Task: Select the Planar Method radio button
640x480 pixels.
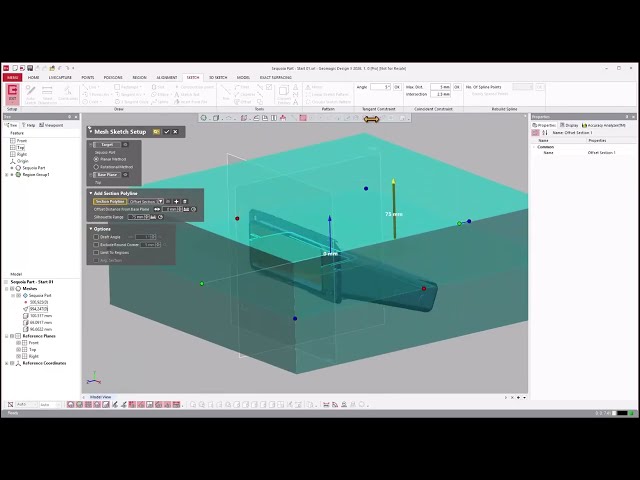Action: click(96, 159)
